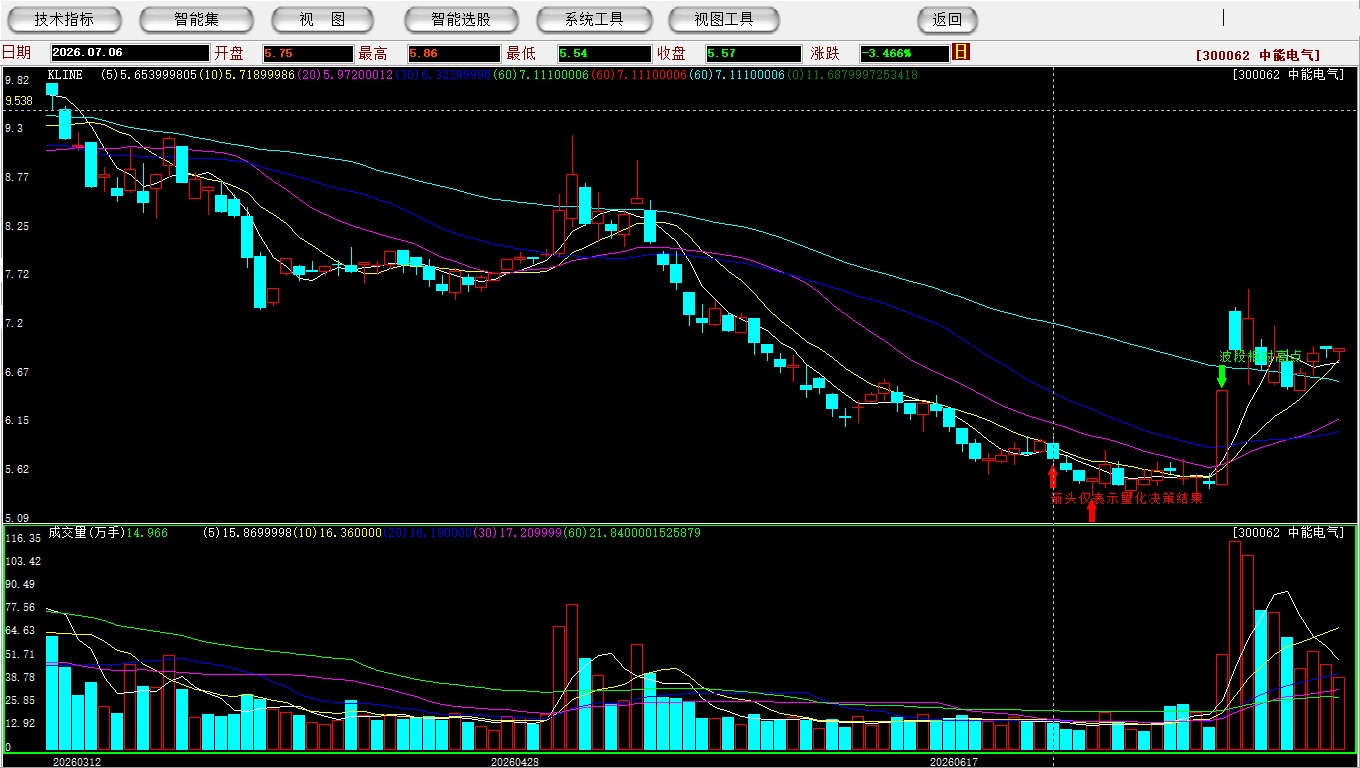The height and width of the screenshot is (768, 1360).
Task: Click the 20260312 date axis label
Action: point(76,762)
